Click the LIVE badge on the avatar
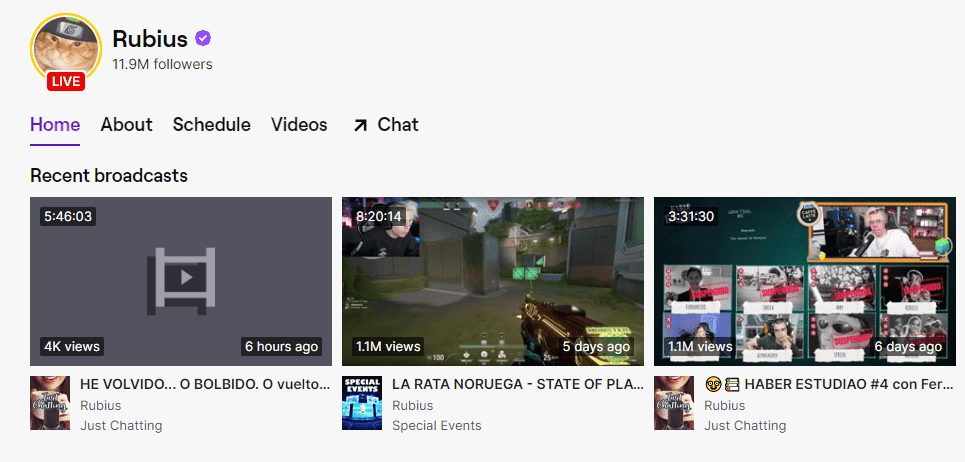 (66, 81)
